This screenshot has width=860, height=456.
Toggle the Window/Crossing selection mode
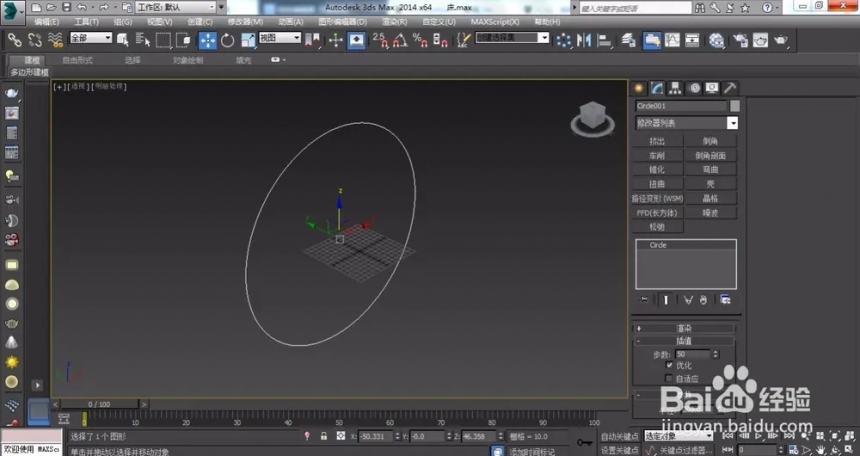point(183,40)
